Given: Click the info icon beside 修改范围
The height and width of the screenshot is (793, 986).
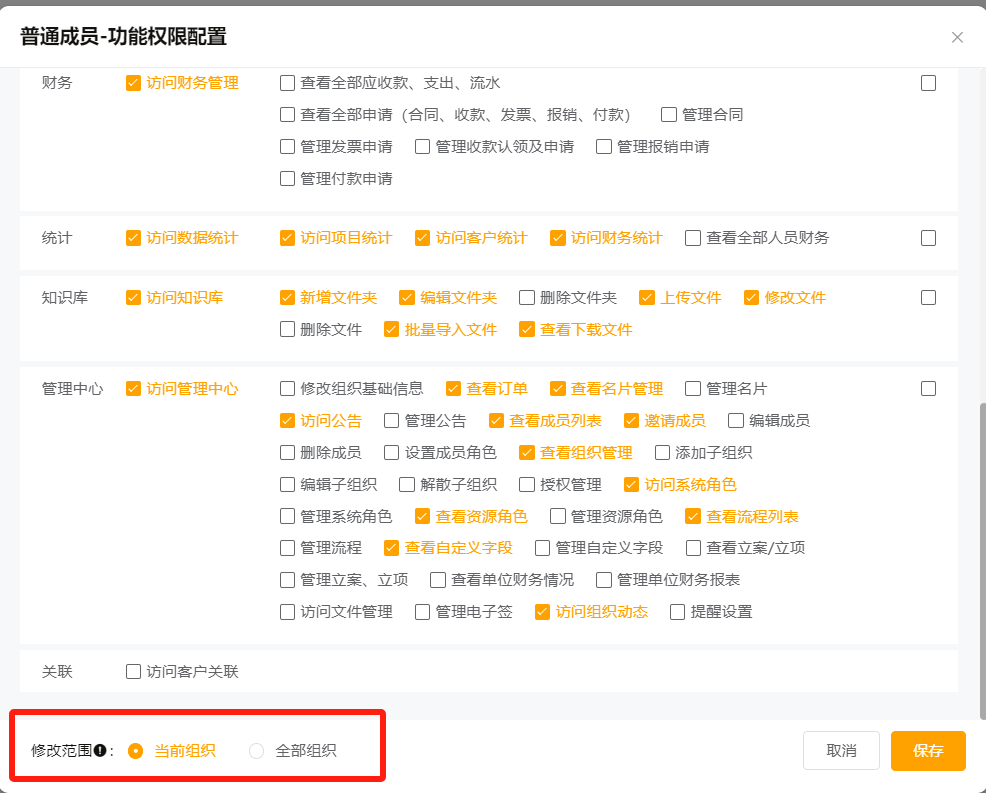Looking at the screenshot, I should [100, 751].
